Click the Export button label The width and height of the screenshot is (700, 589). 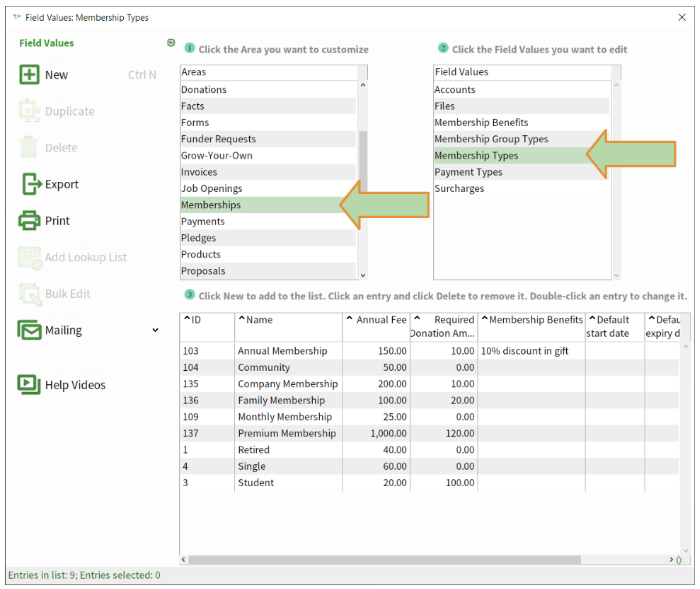pyautogui.click(x=62, y=184)
